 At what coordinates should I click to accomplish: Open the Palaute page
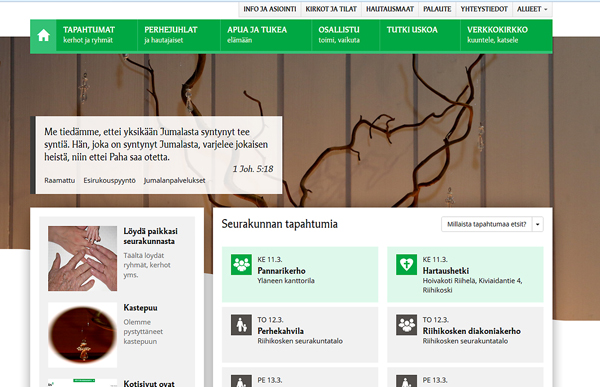point(437,9)
